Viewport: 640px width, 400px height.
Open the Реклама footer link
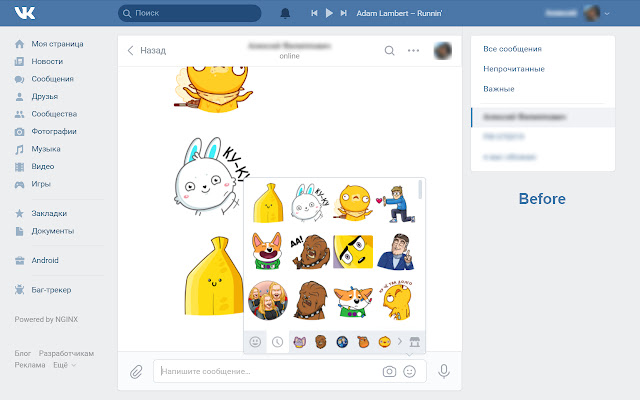pos(30,365)
